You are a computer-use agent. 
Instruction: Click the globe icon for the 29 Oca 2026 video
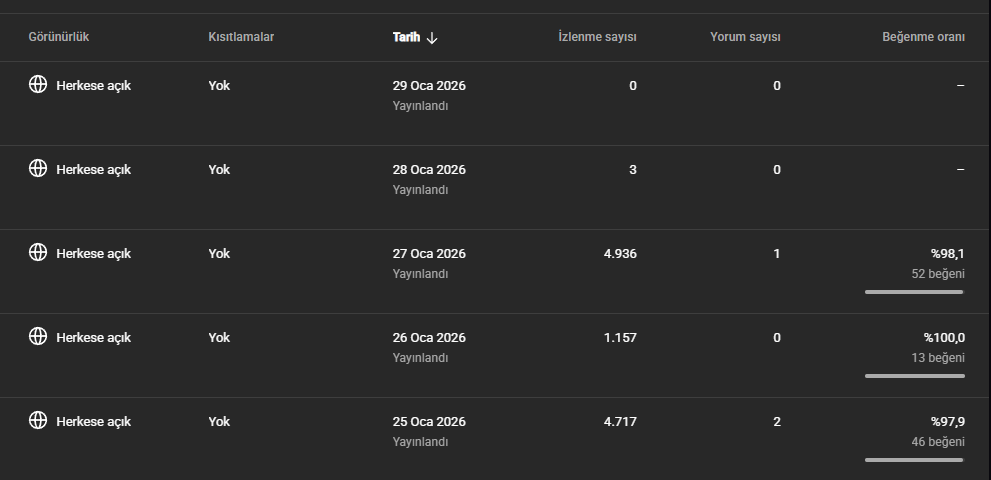(38, 84)
